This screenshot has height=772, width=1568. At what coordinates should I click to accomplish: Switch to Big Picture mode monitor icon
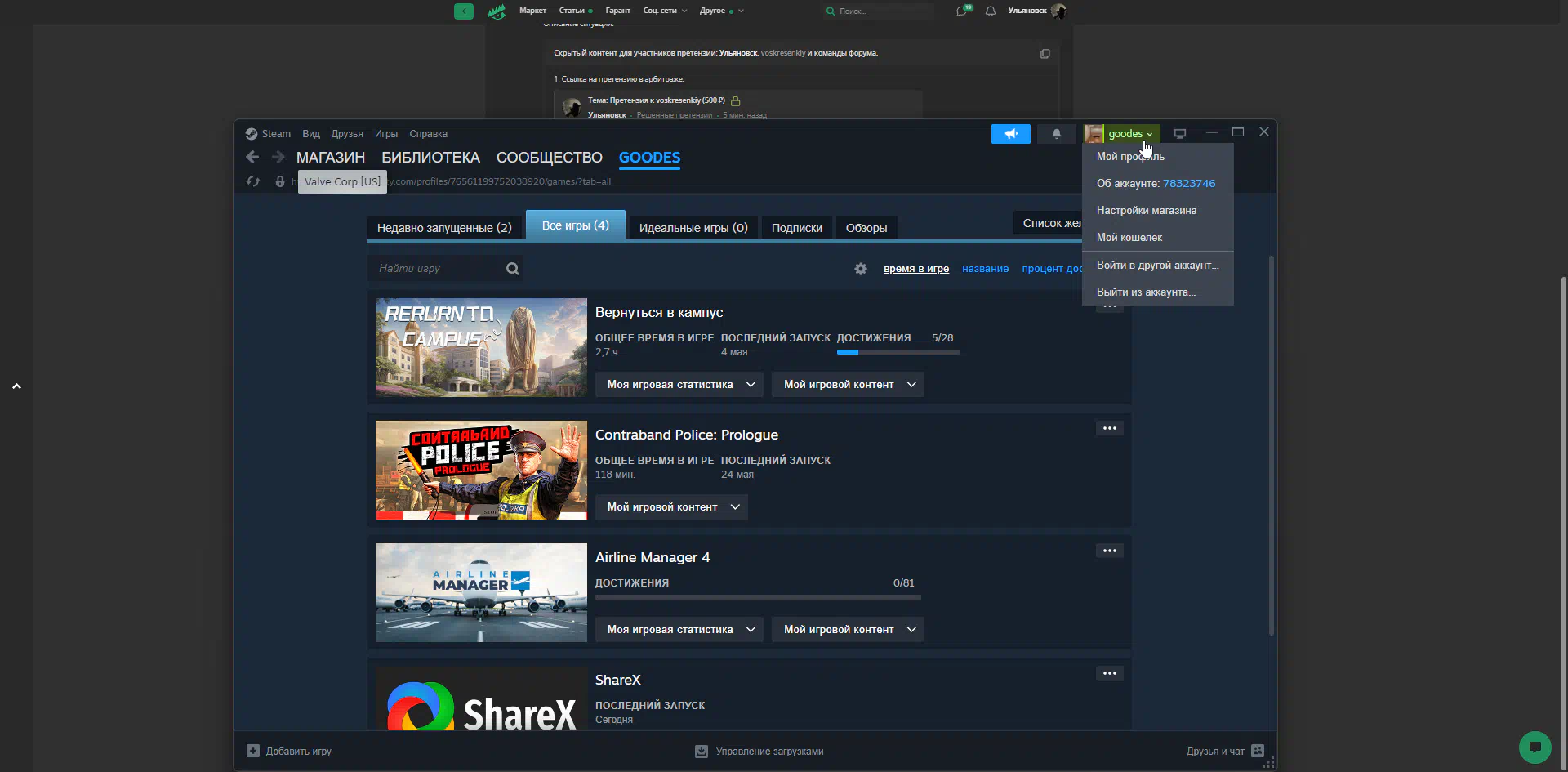point(1180,133)
